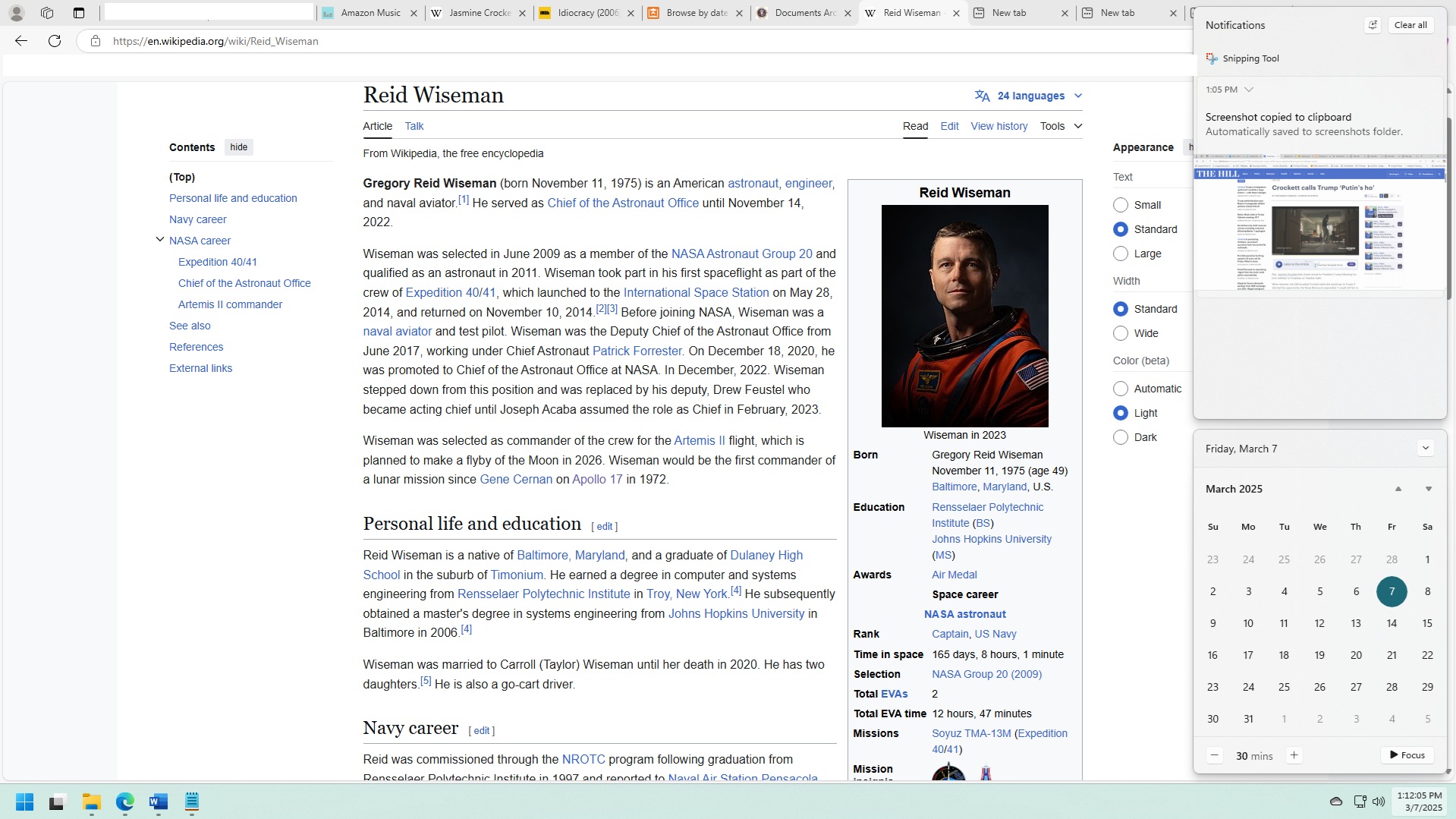Open the Notepad taskbar icon
Screen dimensions: 1456x819
pyautogui.click(x=192, y=802)
